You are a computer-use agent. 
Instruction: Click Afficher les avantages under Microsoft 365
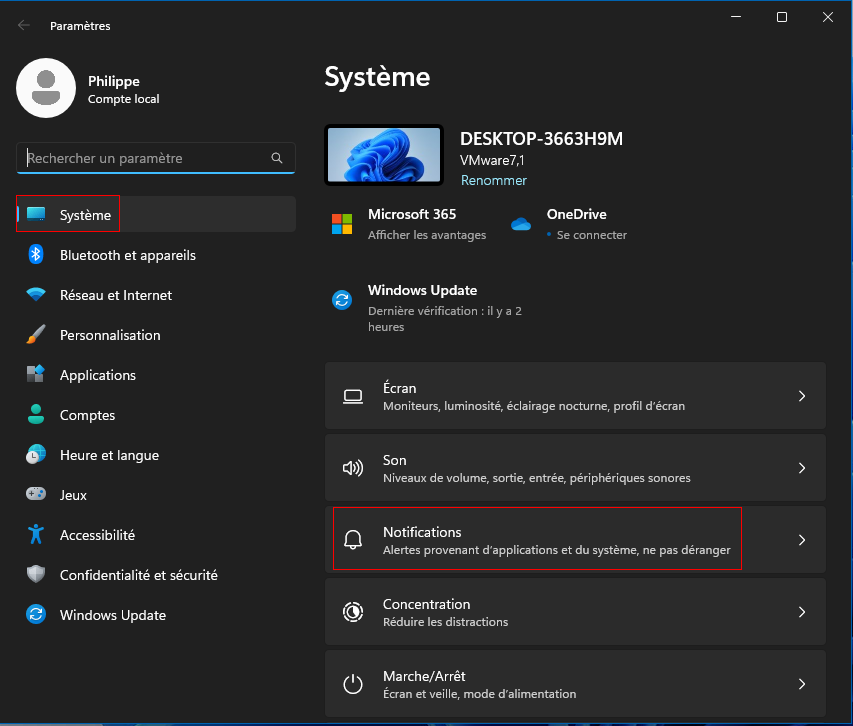tap(427, 235)
